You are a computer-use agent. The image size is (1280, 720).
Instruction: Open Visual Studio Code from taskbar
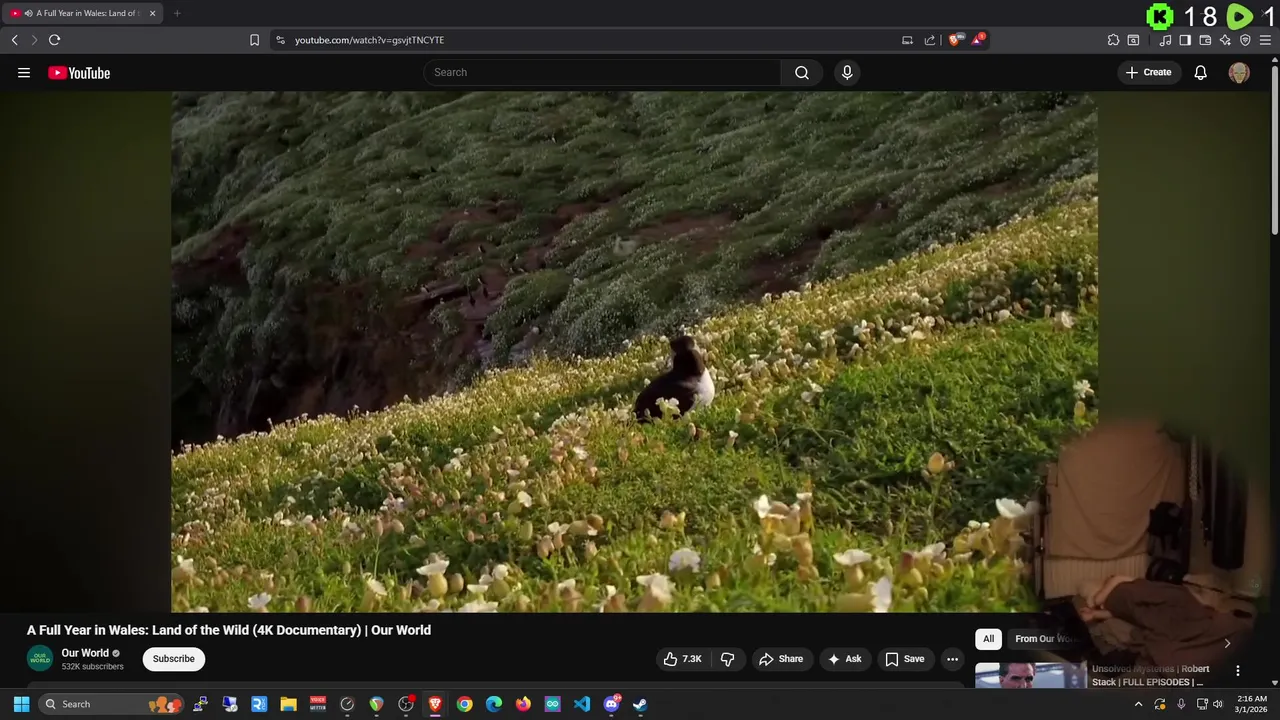pos(582,704)
